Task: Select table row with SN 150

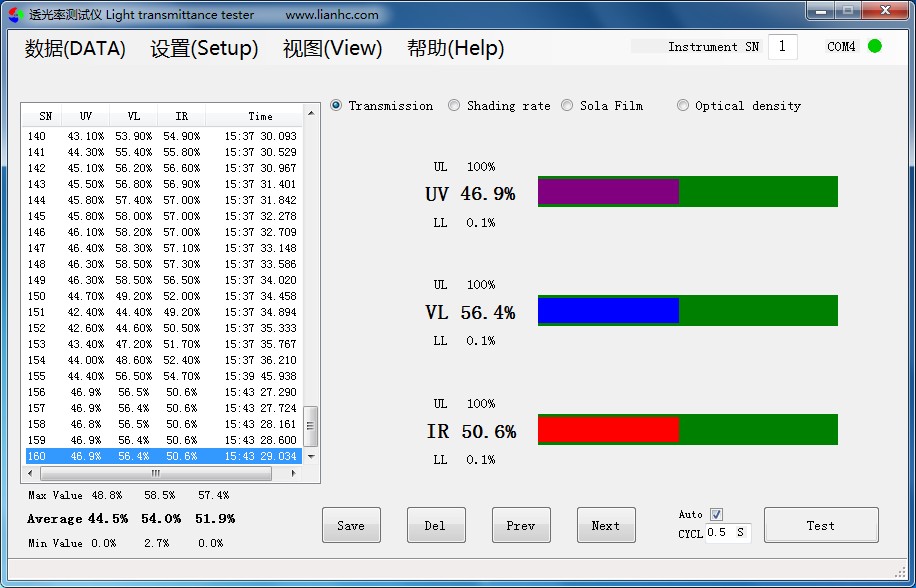Action: tap(163, 296)
